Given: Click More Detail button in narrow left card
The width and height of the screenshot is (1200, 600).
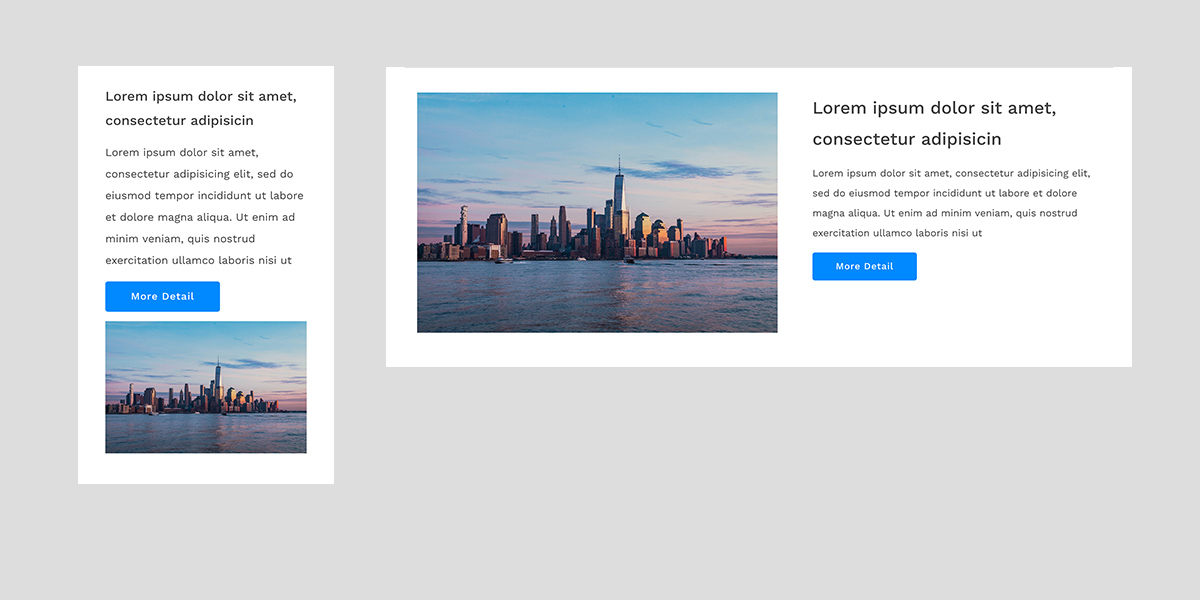Looking at the screenshot, I should [x=162, y=297].
